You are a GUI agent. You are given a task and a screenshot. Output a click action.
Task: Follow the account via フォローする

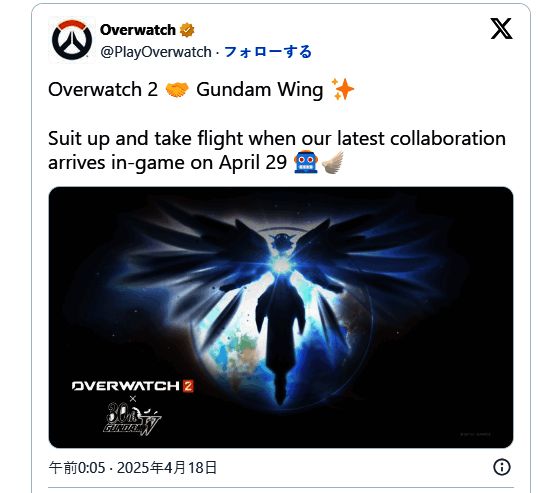tap(268, 52)
